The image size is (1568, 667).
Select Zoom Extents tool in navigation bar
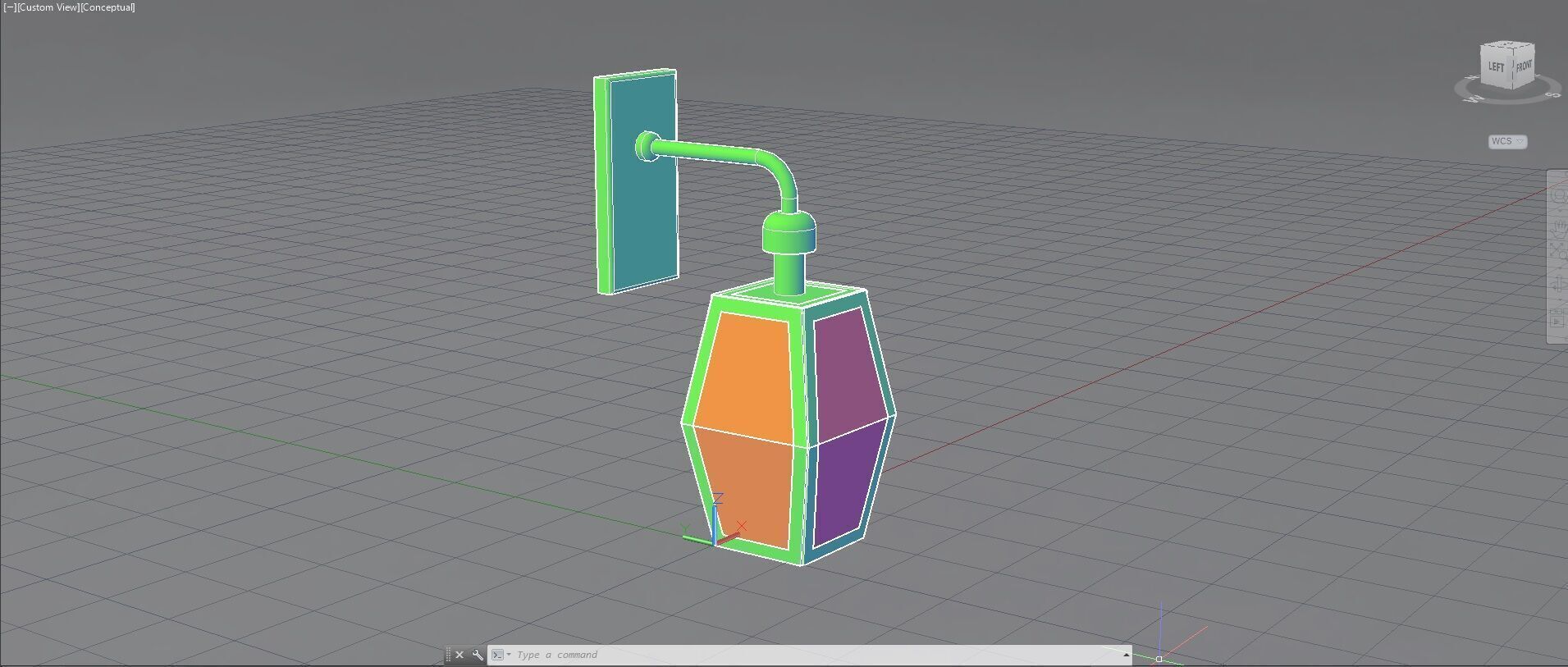[1559, 252]
